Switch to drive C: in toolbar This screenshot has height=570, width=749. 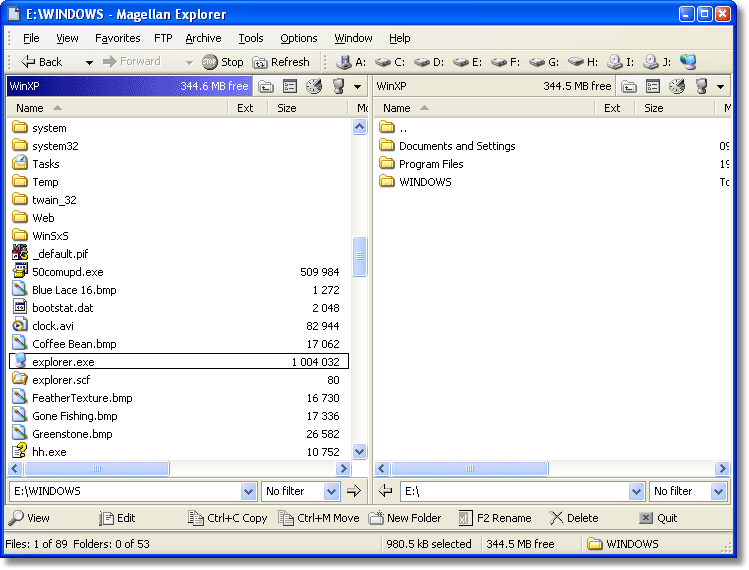pos(391,62)
